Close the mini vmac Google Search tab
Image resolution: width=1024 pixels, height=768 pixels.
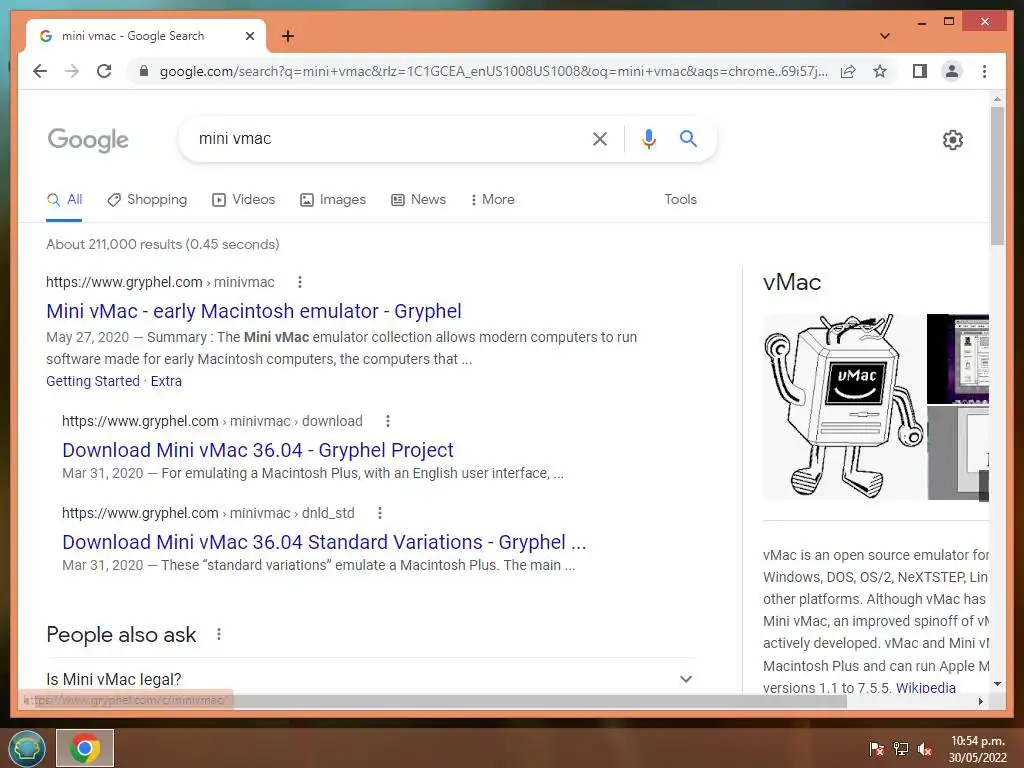point(249,36)
